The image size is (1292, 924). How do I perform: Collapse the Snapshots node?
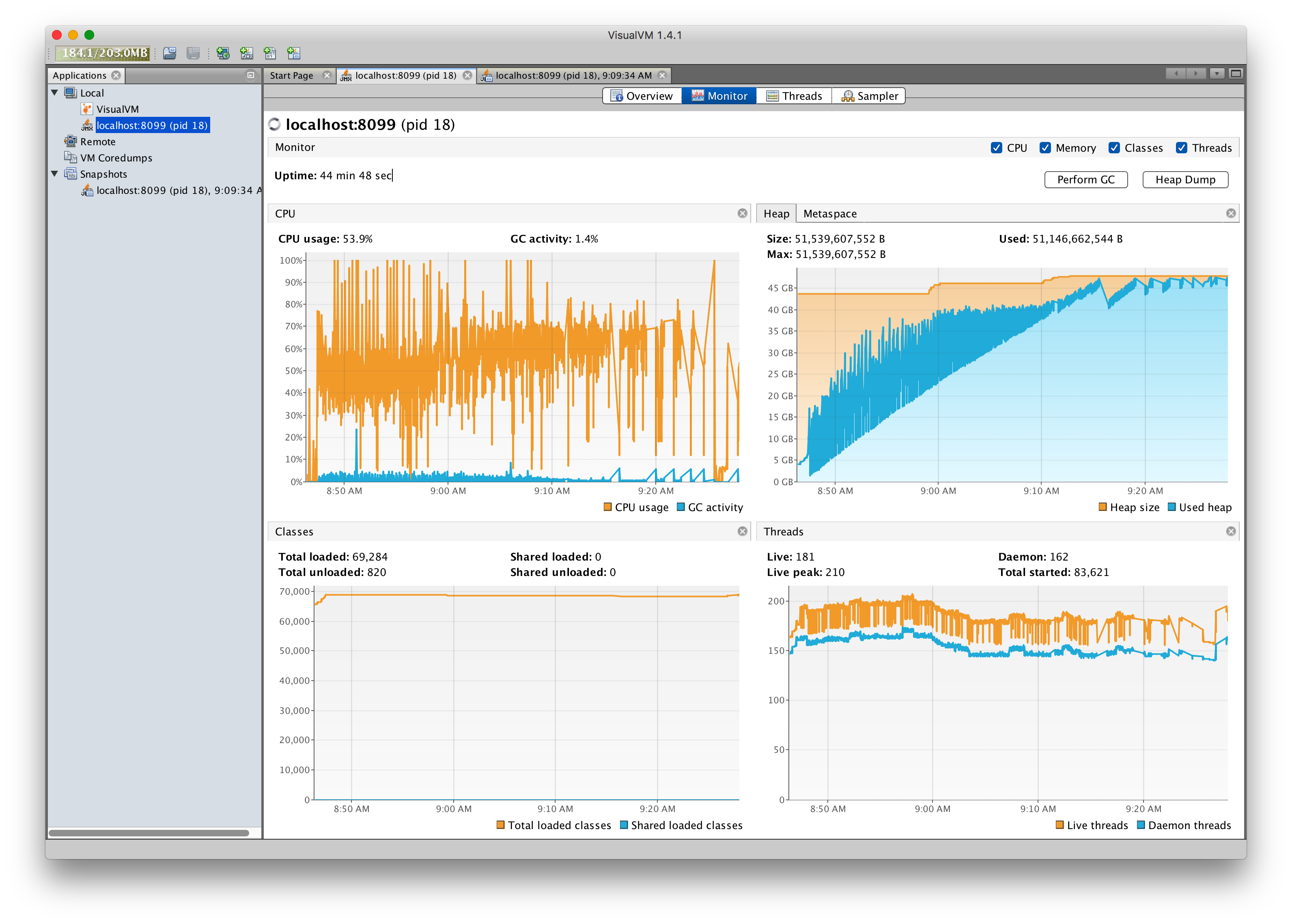click(x=54, y=174)
